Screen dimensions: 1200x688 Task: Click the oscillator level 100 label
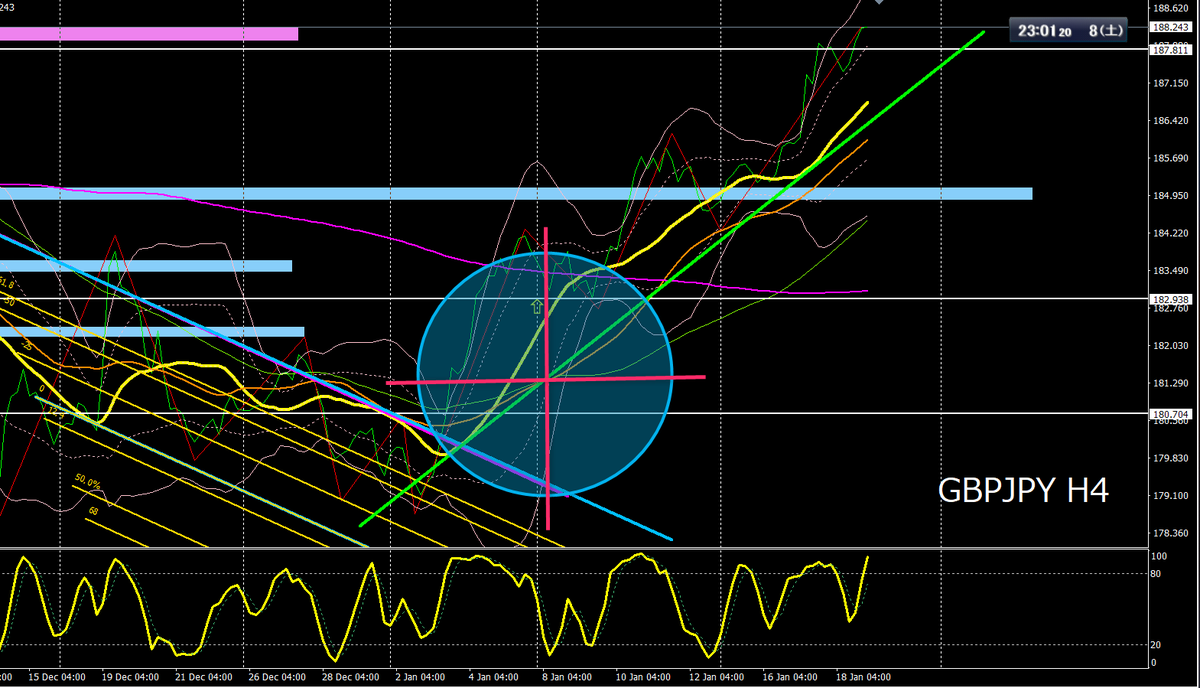(1161, 555)
